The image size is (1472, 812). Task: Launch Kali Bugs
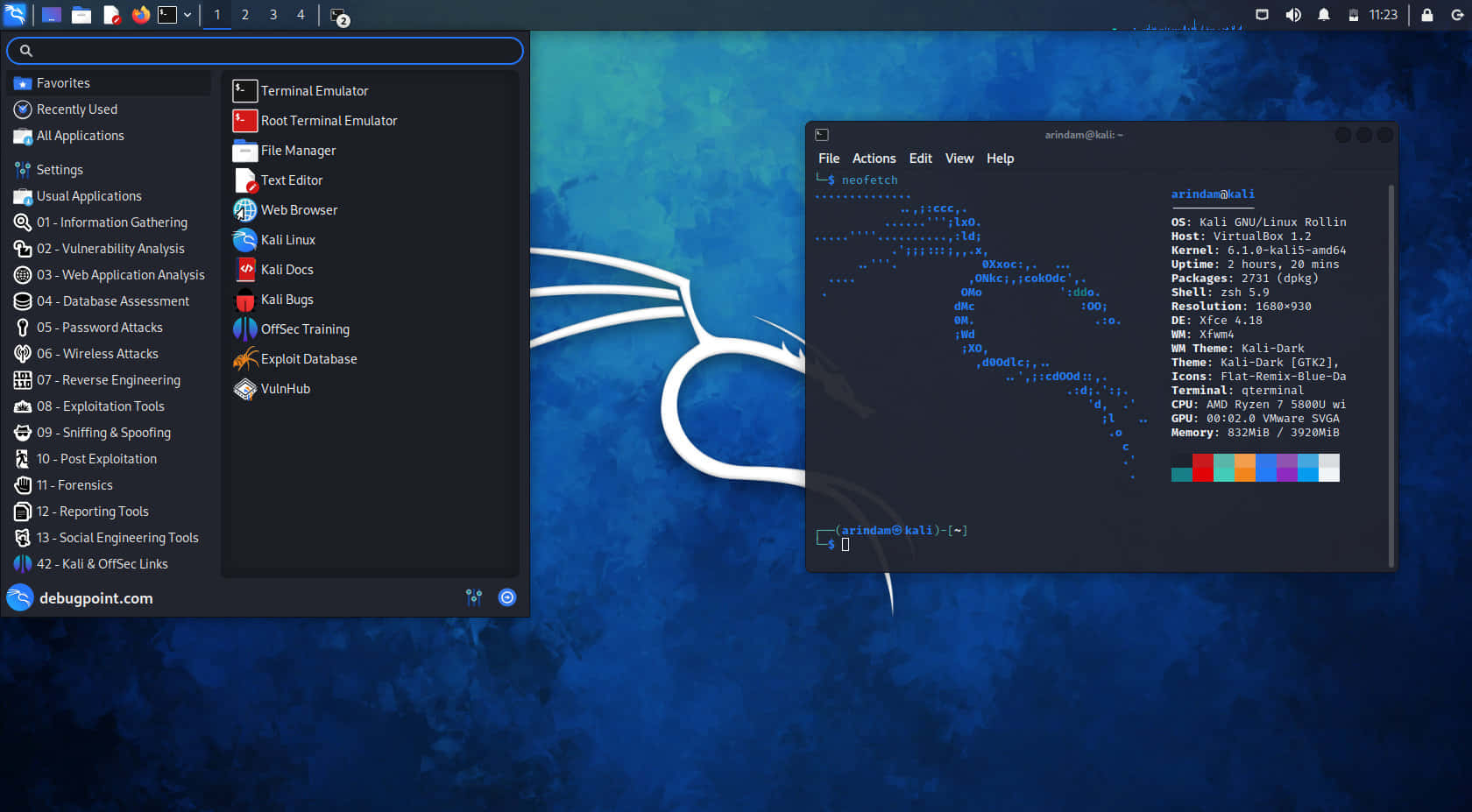(287, 299)
